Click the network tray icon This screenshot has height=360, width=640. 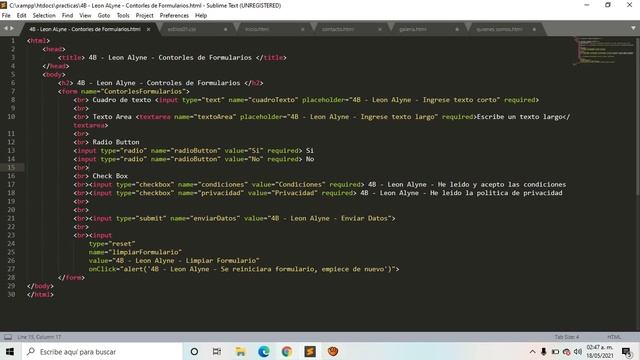(x=567, y=352)
